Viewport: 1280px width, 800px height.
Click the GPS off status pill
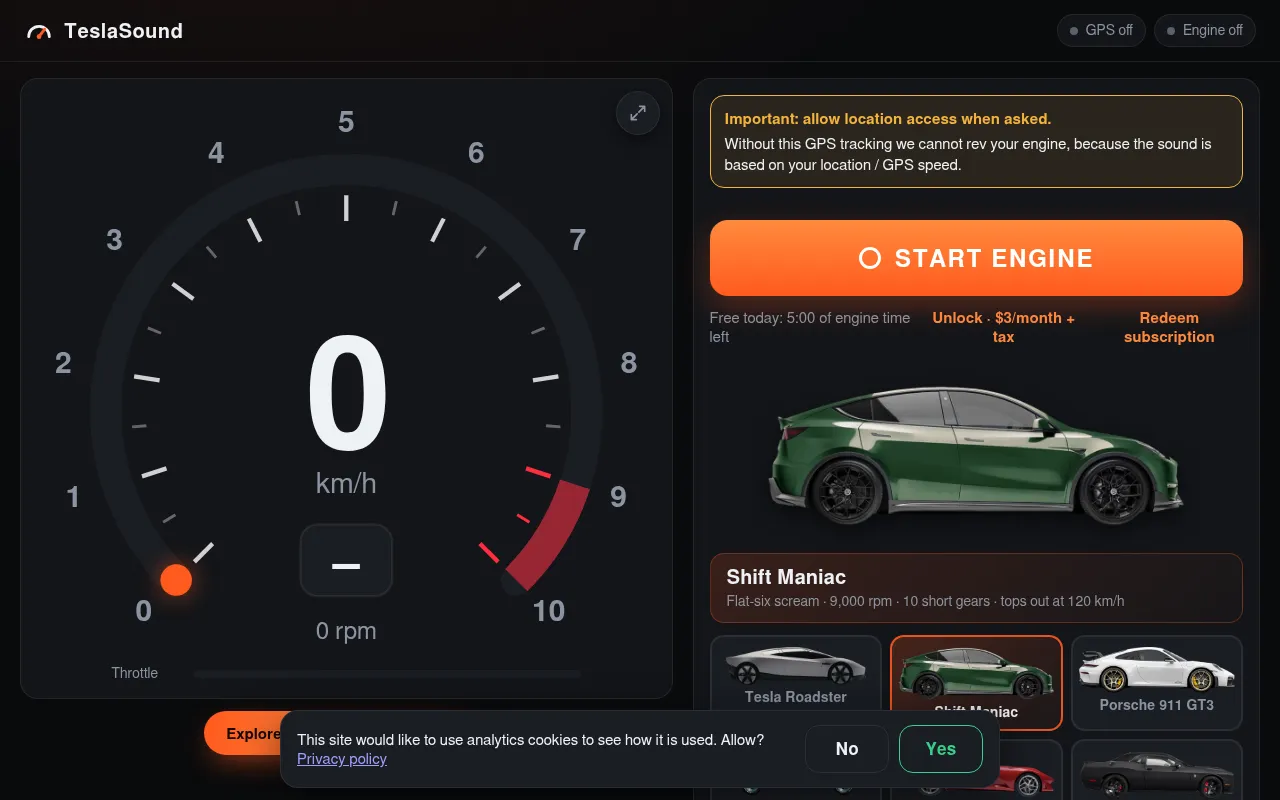1101,30
